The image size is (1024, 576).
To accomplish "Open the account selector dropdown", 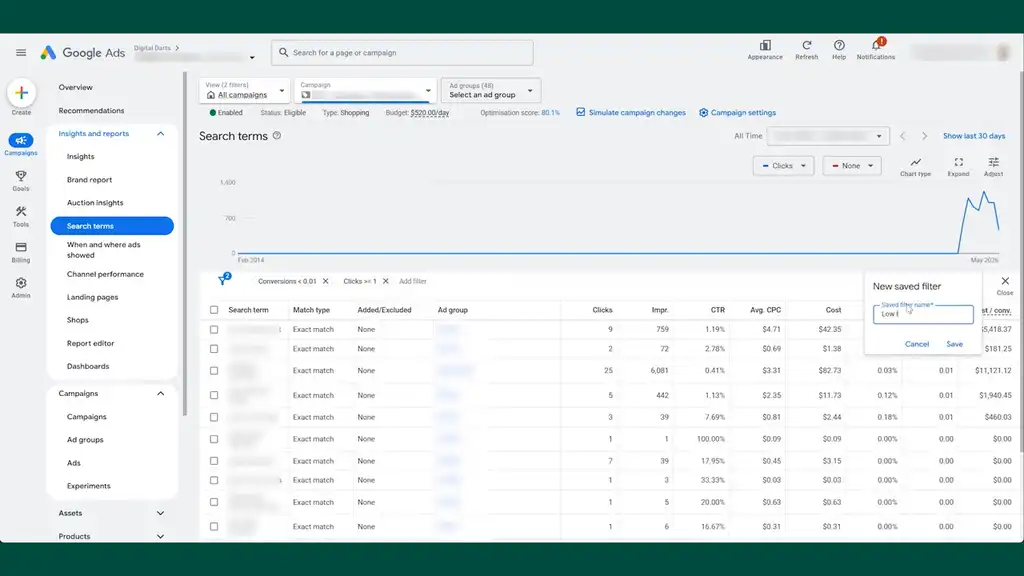I will 252,57.
